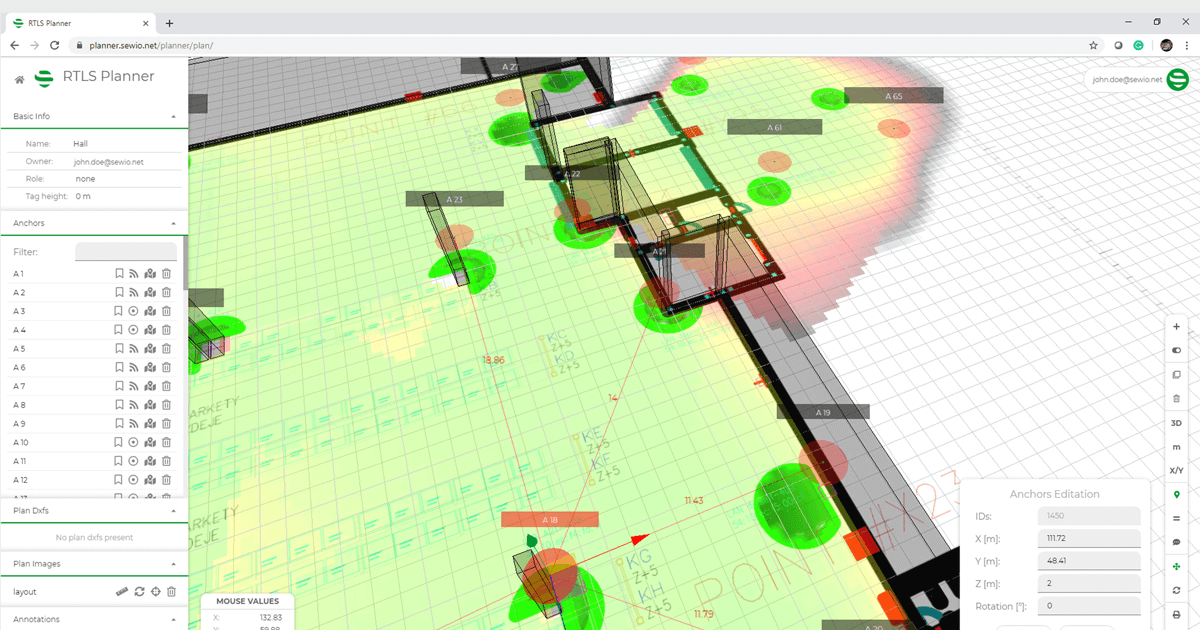Enable signal broadcast for anchor A 2
The height and width of the screenshot is (630, 1200).
click(134, 292)
